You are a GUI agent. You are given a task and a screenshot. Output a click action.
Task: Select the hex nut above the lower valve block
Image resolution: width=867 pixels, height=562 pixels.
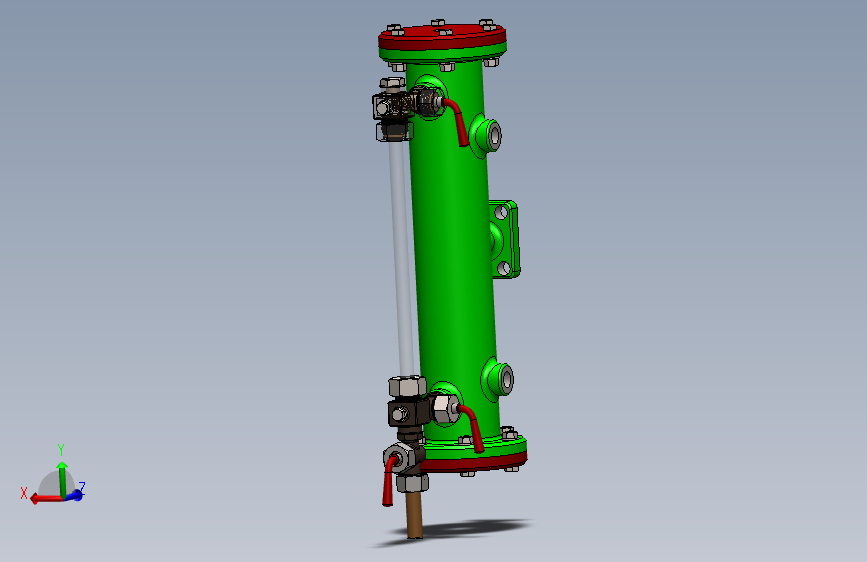(408, 386)
